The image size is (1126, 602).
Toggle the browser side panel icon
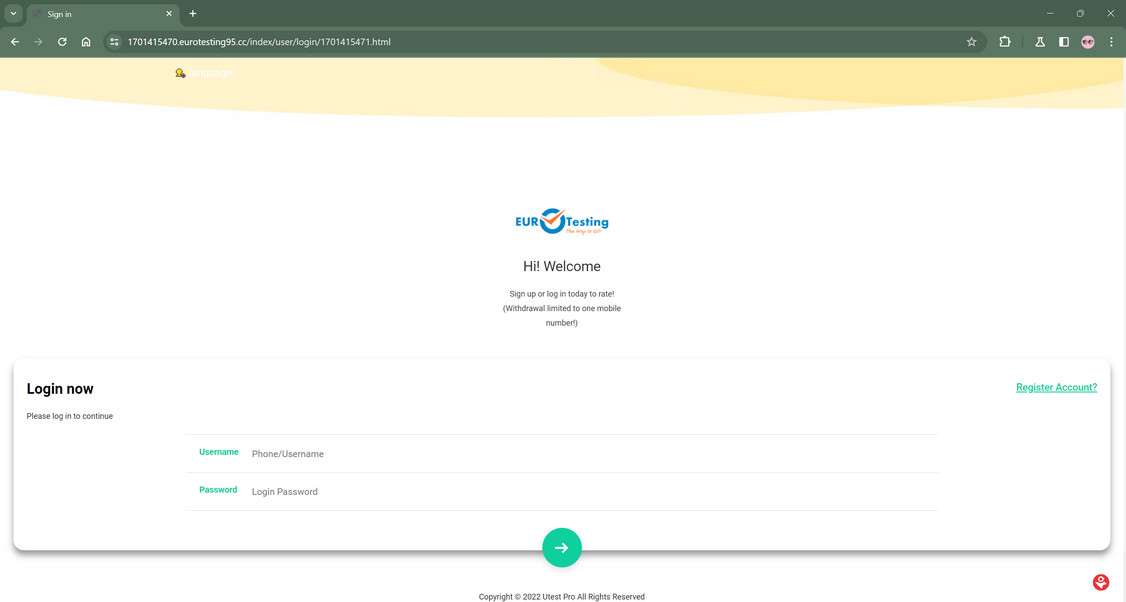pos(1064,42)
